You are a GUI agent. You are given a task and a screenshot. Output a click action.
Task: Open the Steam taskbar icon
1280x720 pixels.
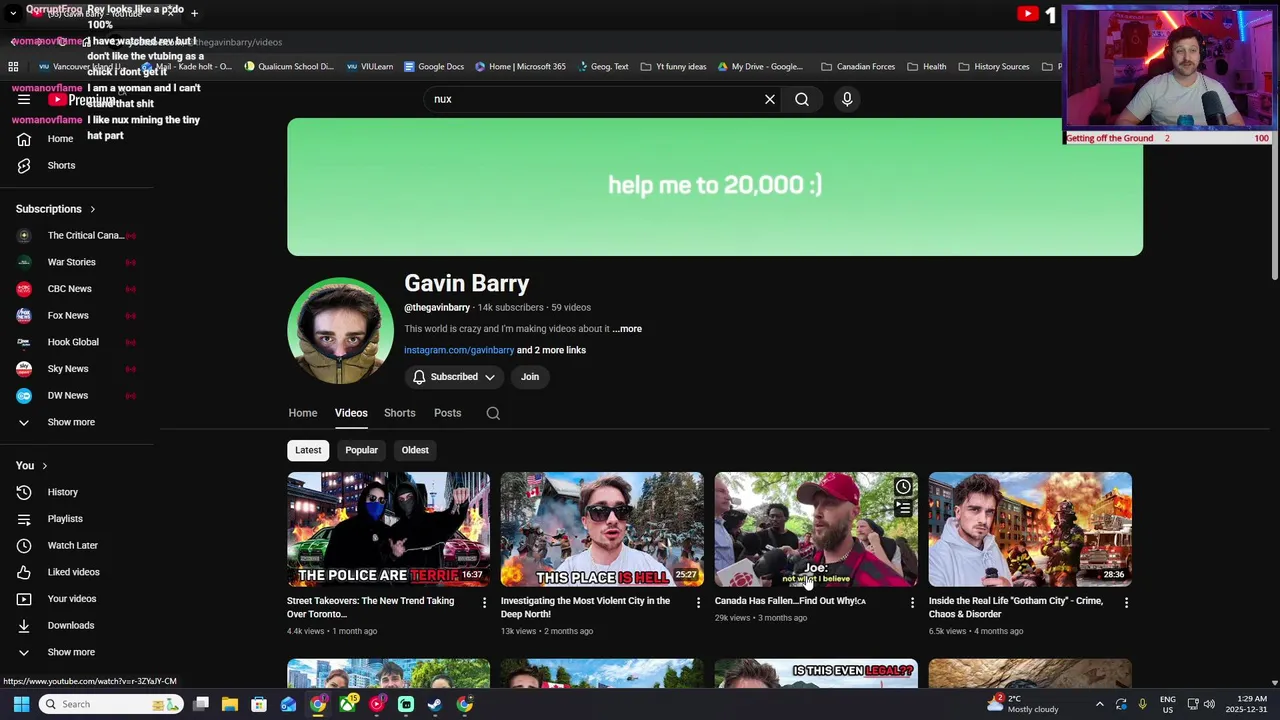(435, 704)
